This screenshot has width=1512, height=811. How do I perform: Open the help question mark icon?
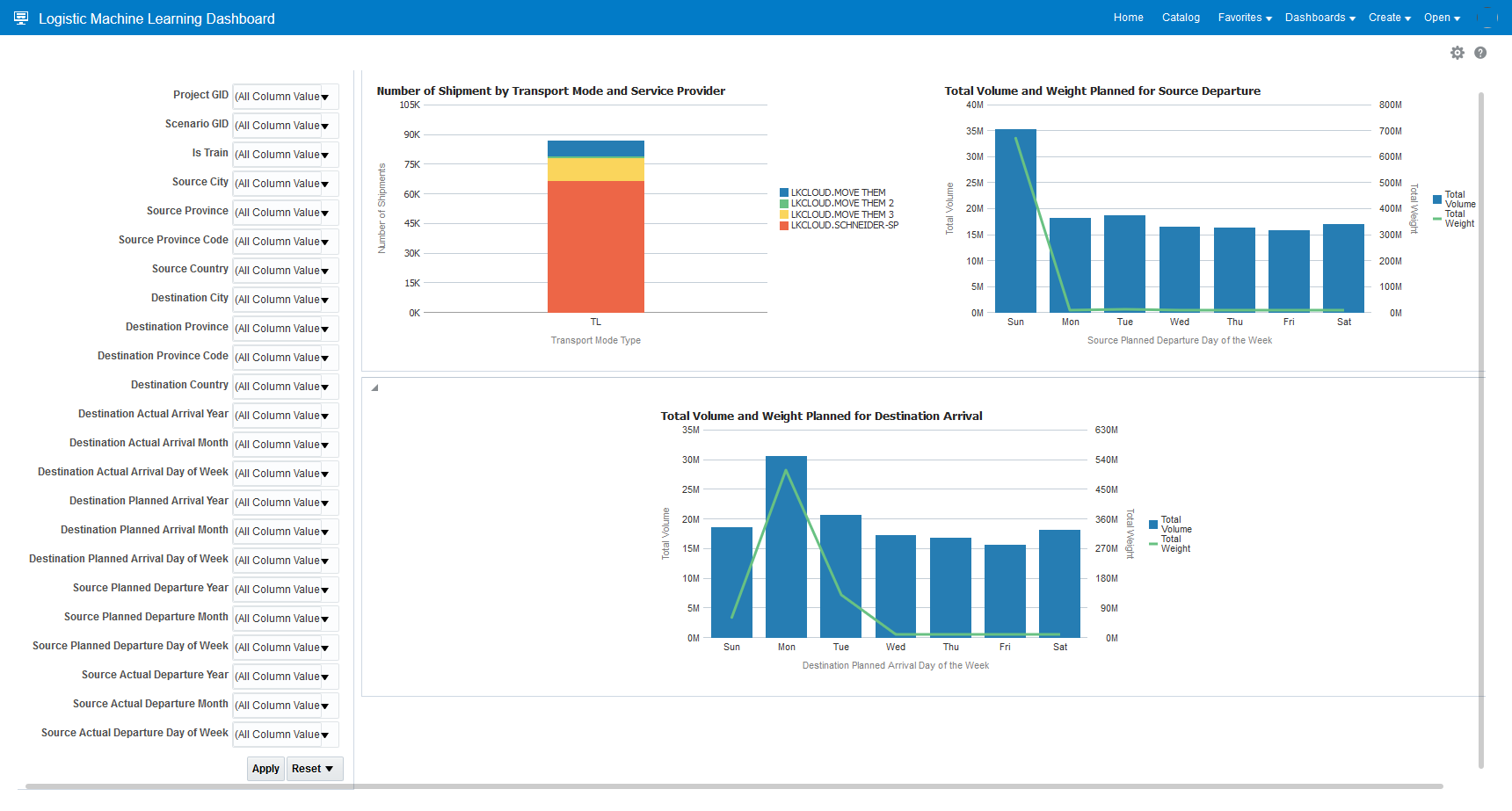pos(1480,53)
